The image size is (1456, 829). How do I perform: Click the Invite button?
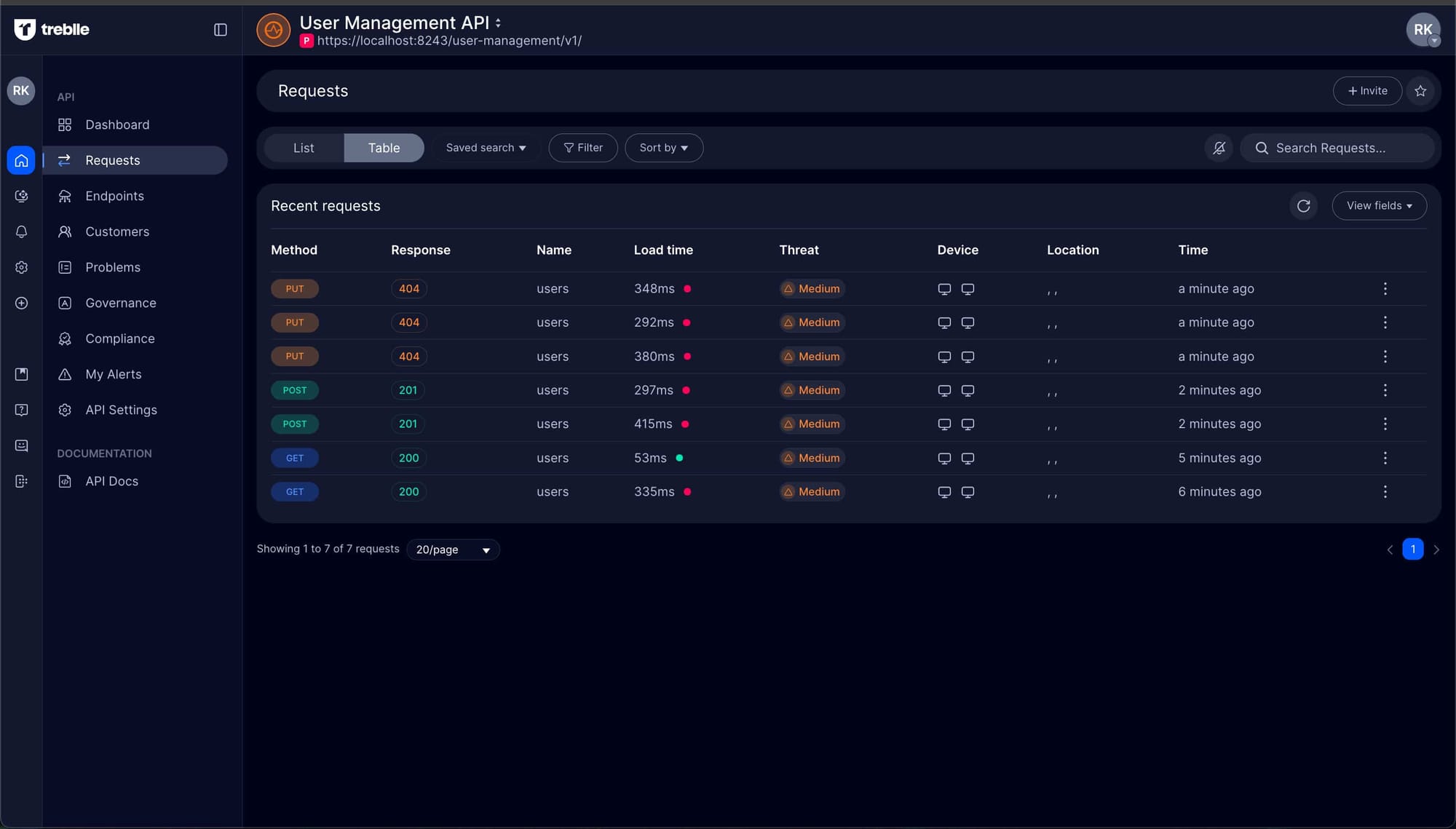tap(1367, 91)
